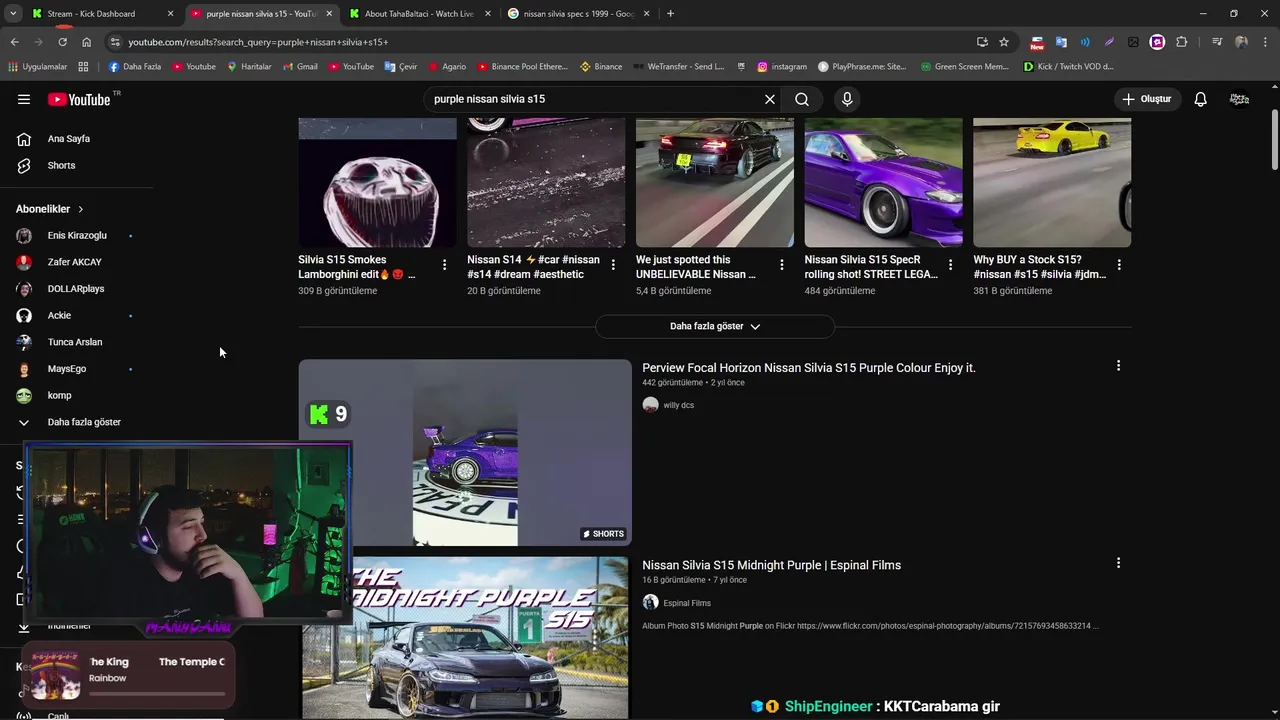Open the media control playlist icon
This screenshot has height=720, width=1280.
coord(1216,42)
